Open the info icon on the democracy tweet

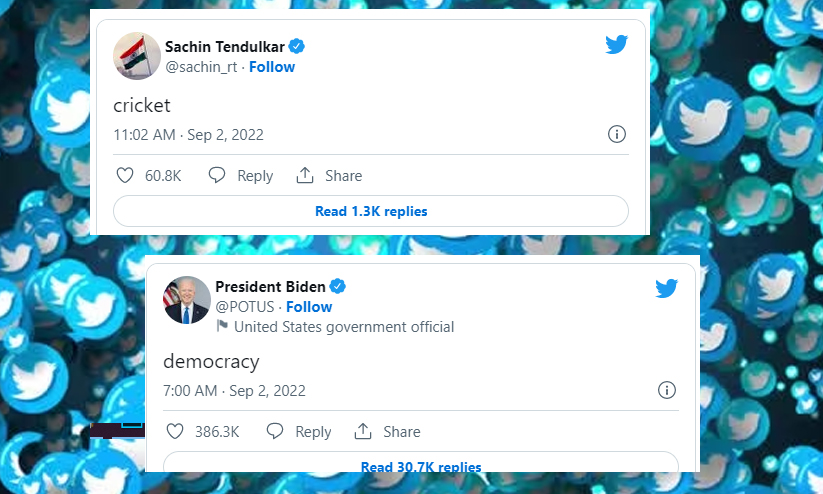(x=667, y=390)
